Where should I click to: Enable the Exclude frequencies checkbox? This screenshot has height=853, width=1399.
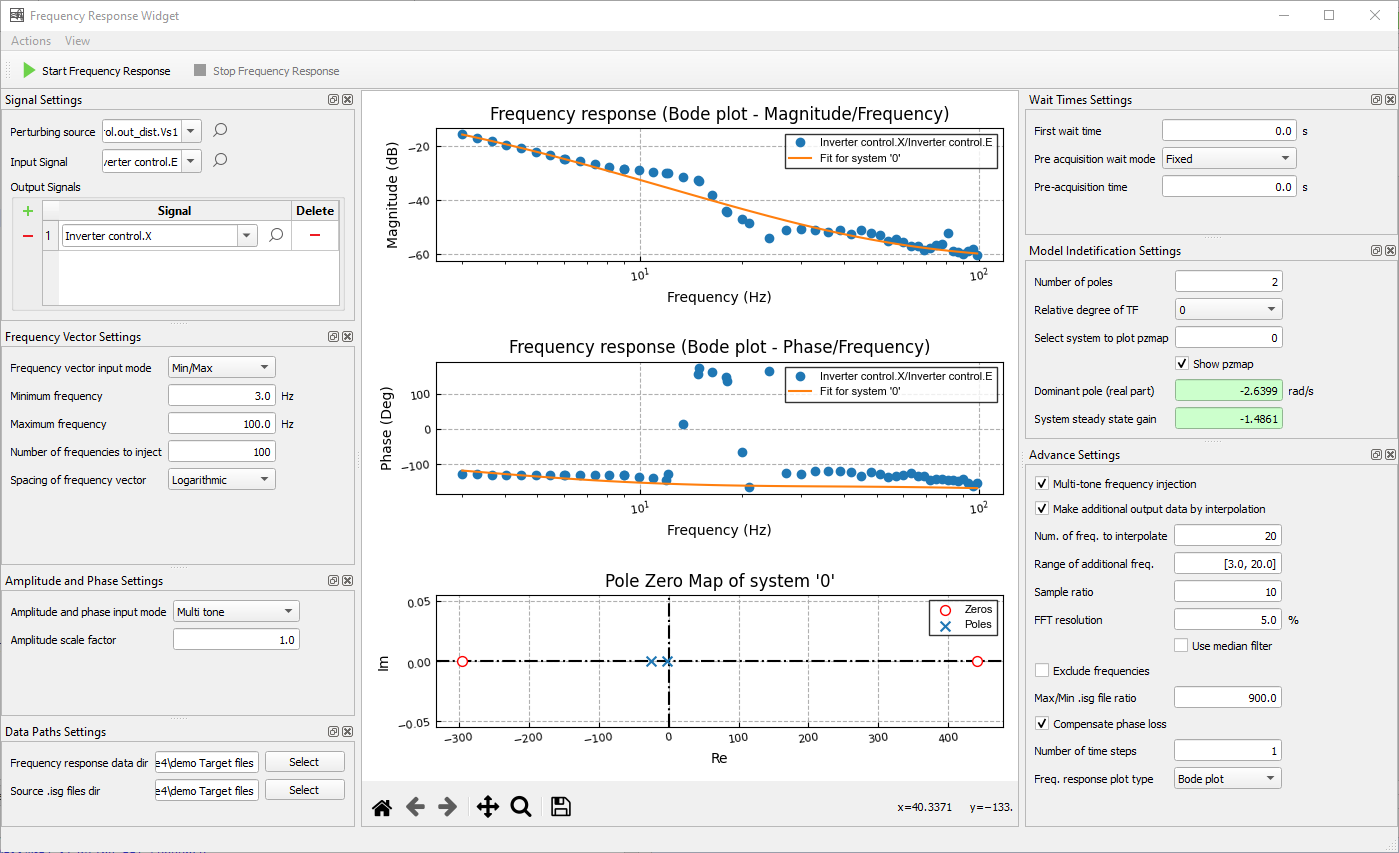pyautogui.click(x=1042, y=671)
